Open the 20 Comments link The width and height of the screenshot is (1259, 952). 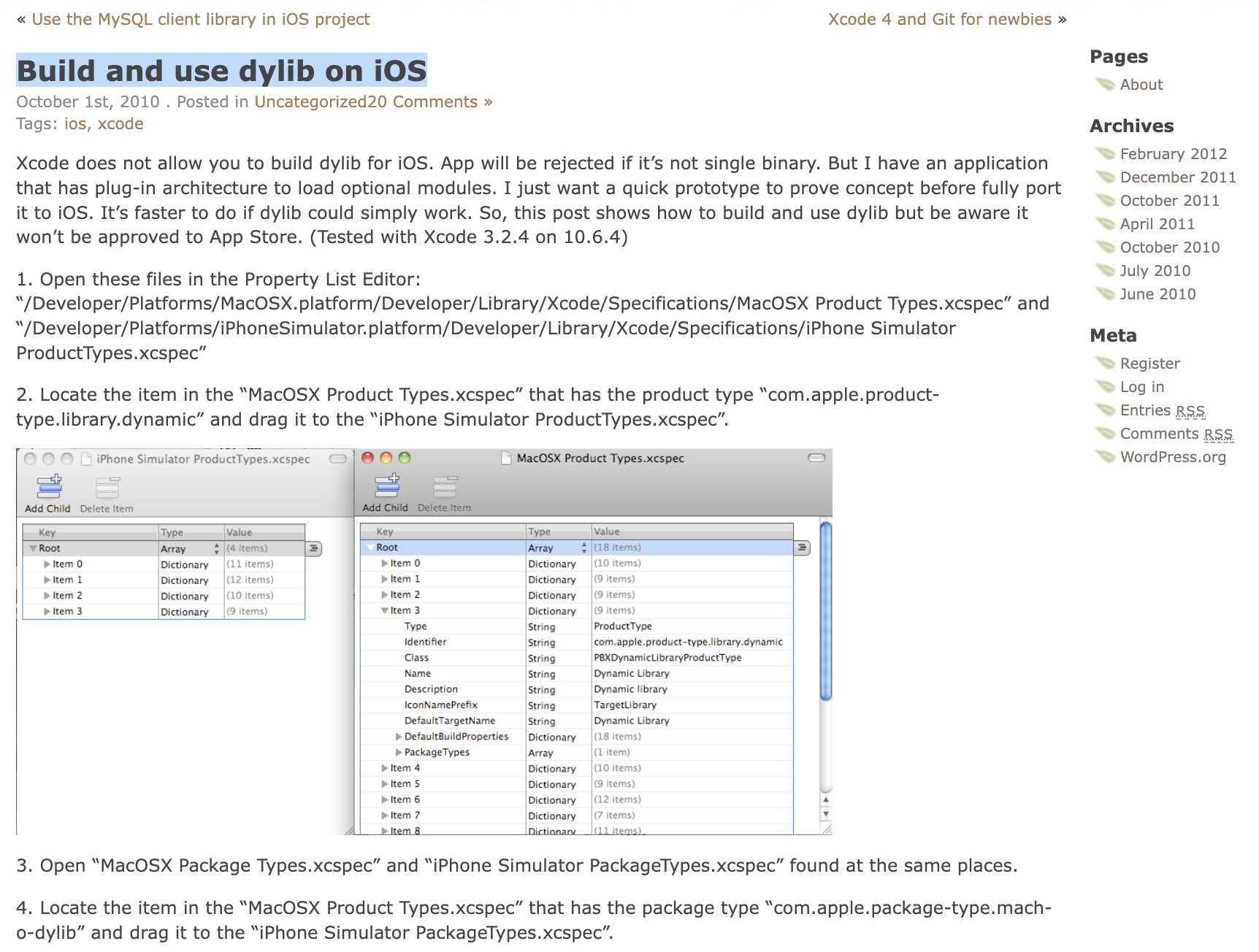(424, 101)
